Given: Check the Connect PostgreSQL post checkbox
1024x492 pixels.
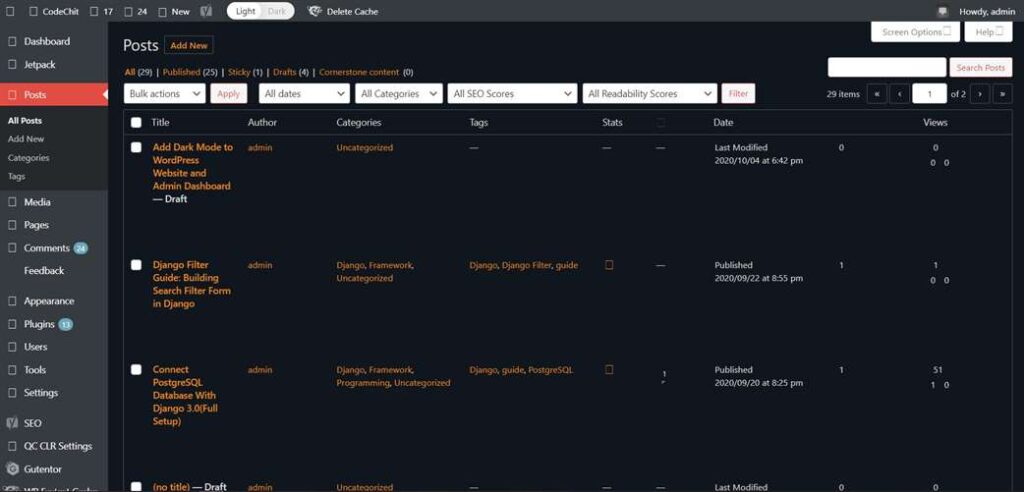Looking at the screenshot, I should [x=136, y=369].
